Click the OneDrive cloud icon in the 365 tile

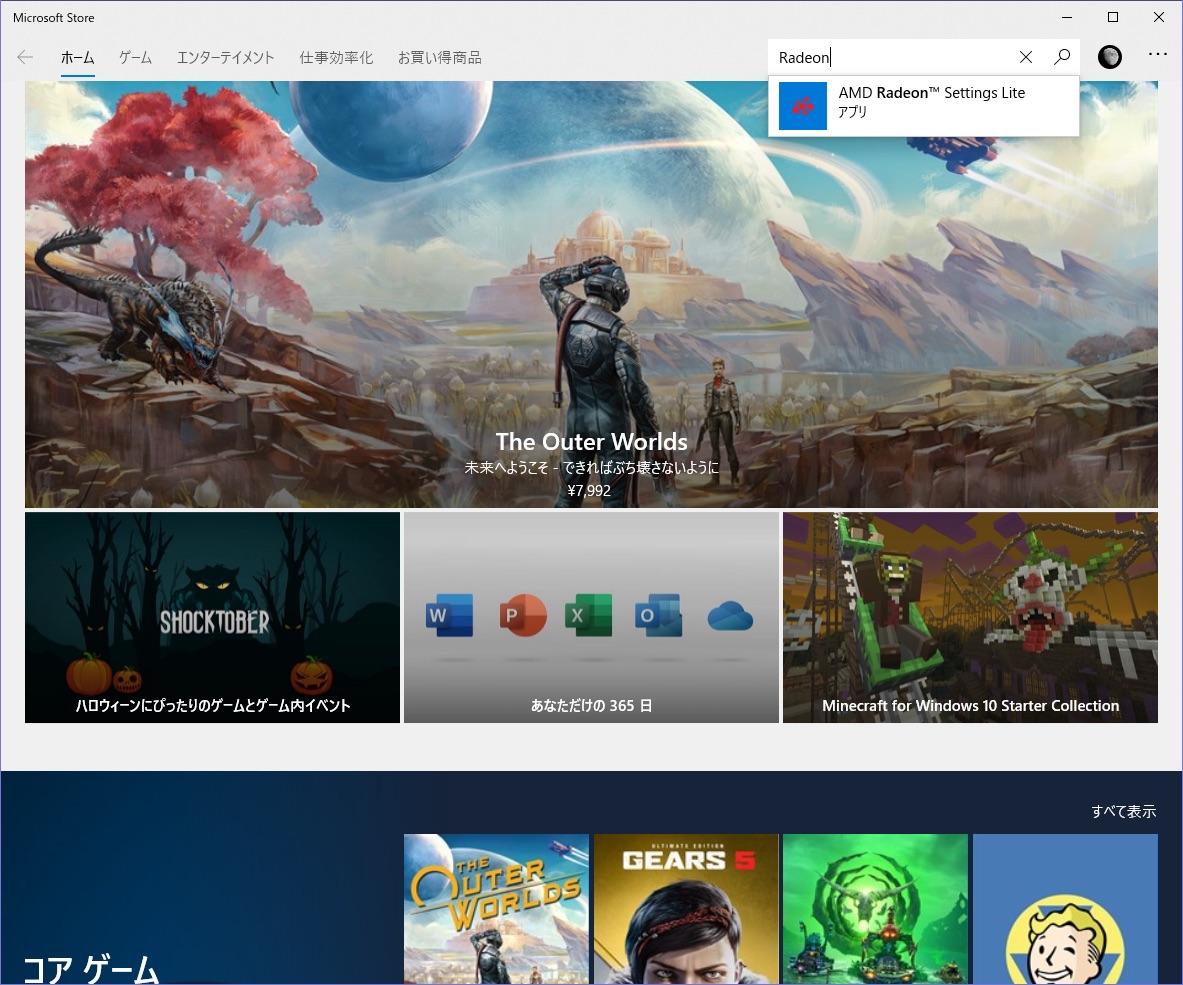pyautogui.click(x=729, y=618)
